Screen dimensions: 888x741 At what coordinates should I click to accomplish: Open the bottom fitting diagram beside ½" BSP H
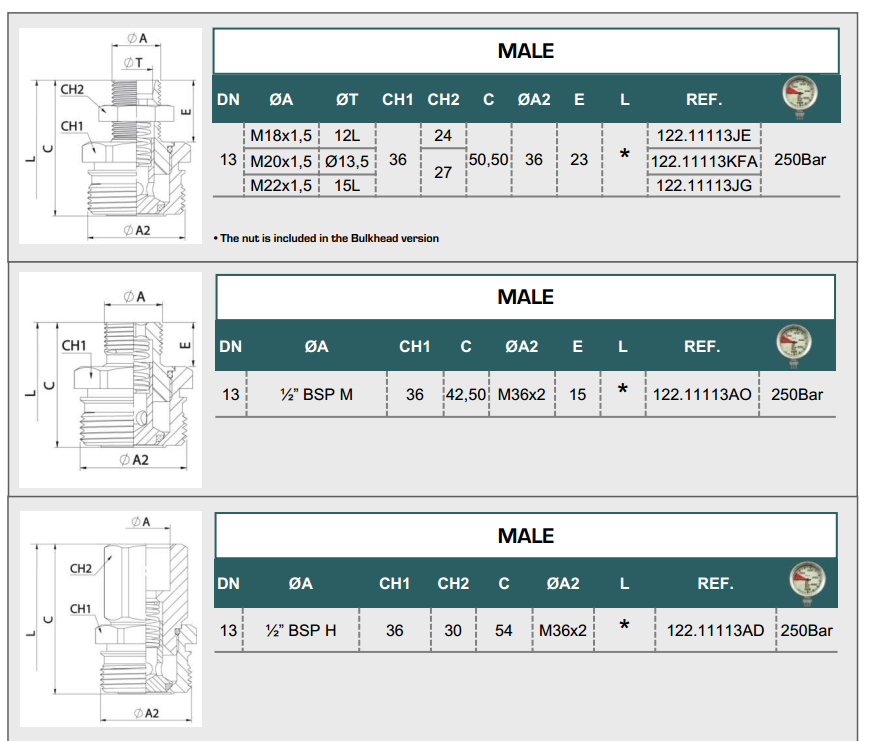pyautogui.click(x=110, y=620)
